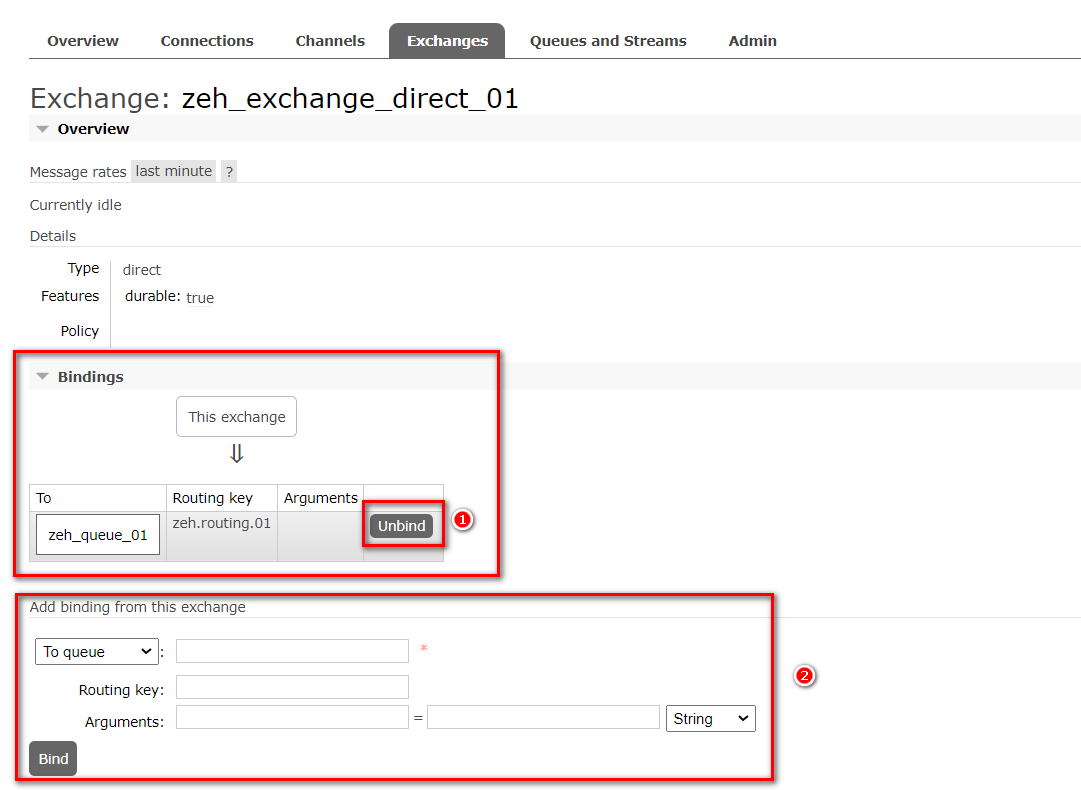Click into the Routing key input
Viewport: 1081px width, 790px height.
coord(292,688)
